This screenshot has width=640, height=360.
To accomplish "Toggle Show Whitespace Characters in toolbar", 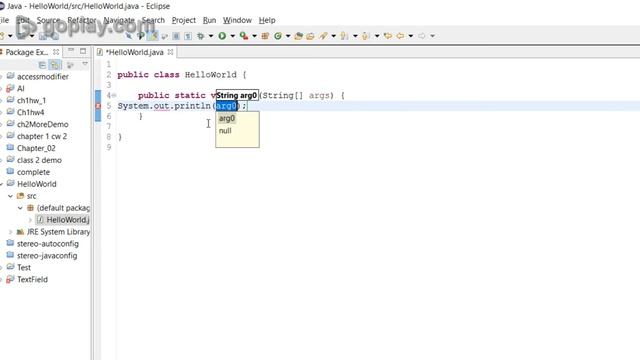I will click(x=188, y=36).
